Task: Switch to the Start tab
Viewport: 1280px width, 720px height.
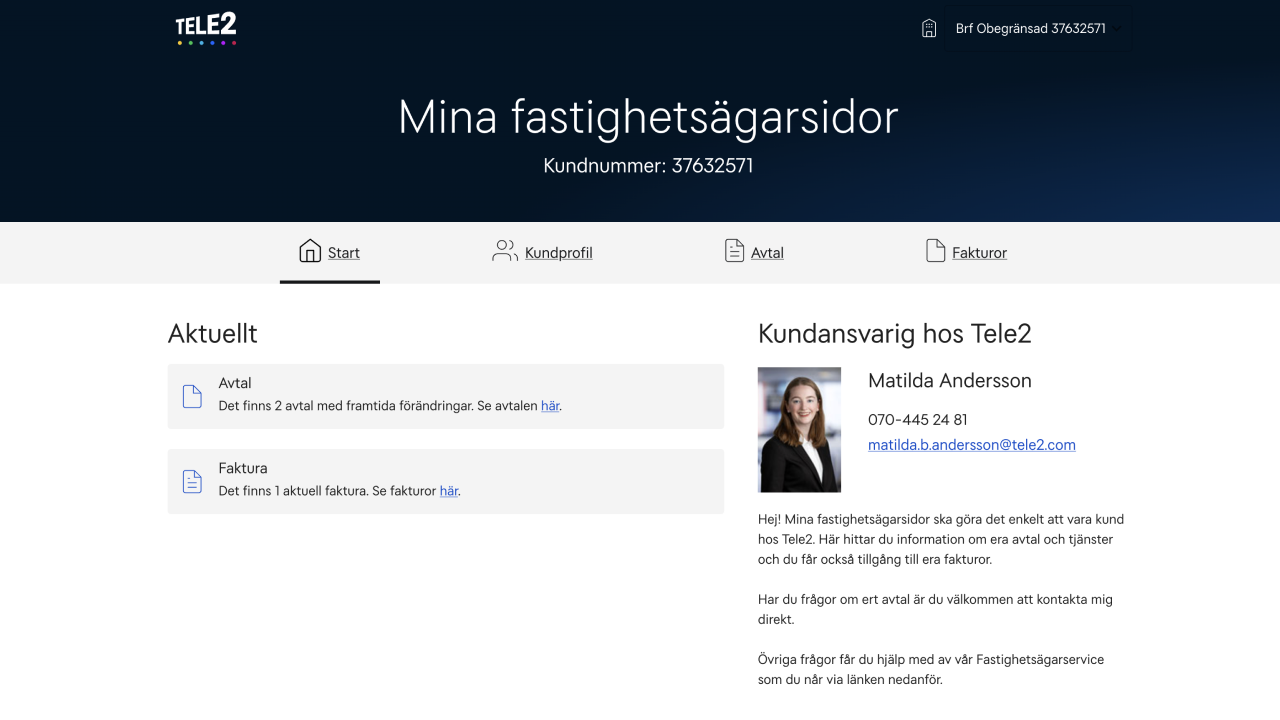Action: 330,252
